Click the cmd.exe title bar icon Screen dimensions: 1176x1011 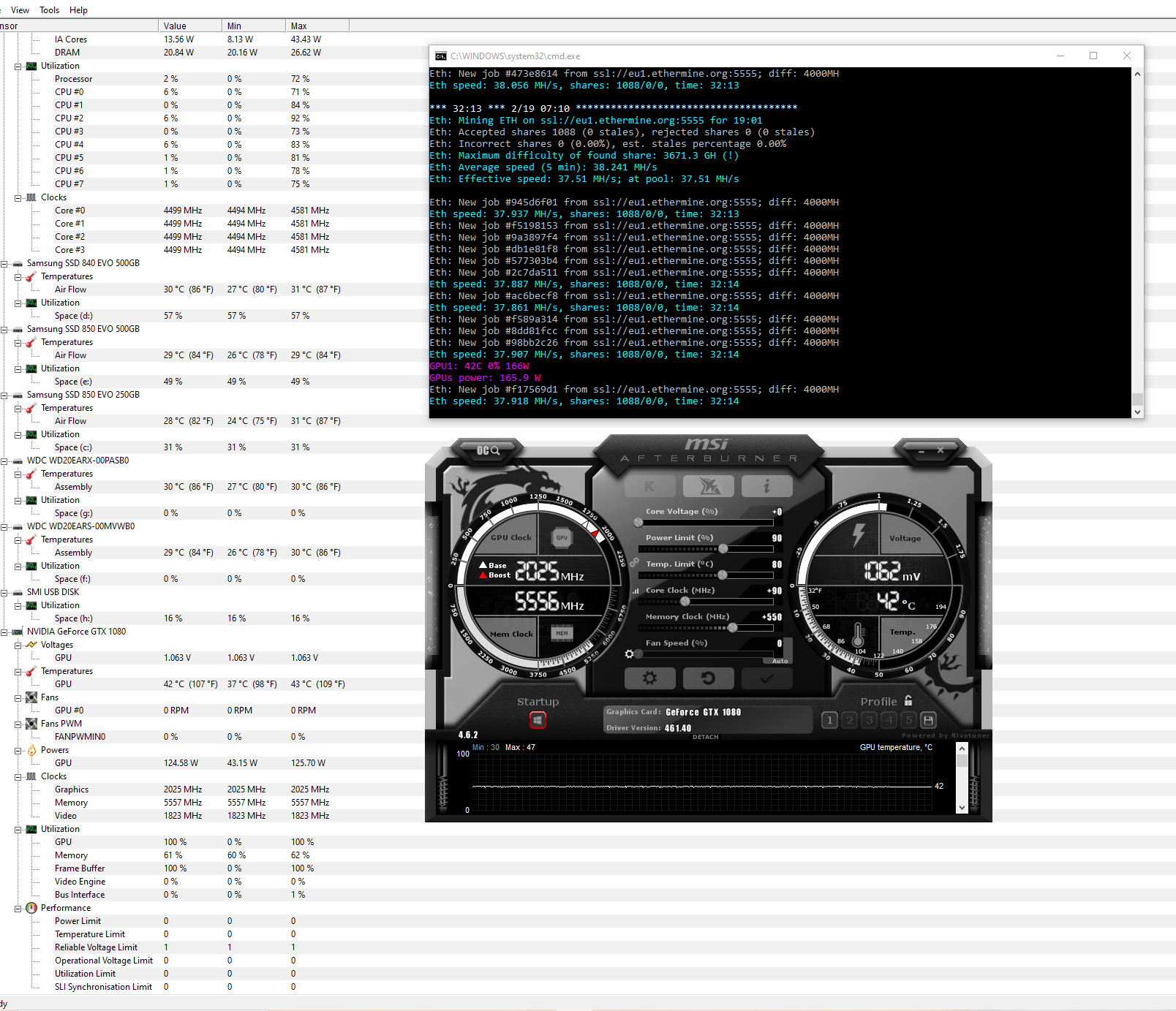click(x=440, y=56)
